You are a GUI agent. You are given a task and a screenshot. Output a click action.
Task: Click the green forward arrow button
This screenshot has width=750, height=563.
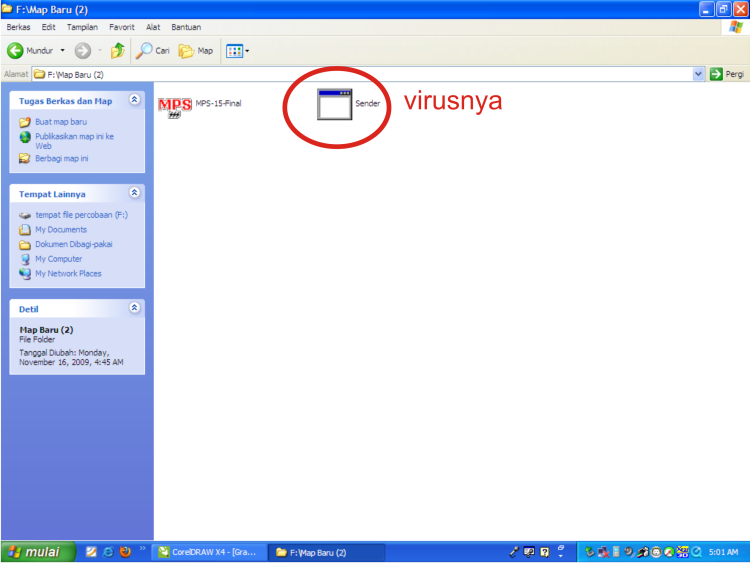coord(83,50)
